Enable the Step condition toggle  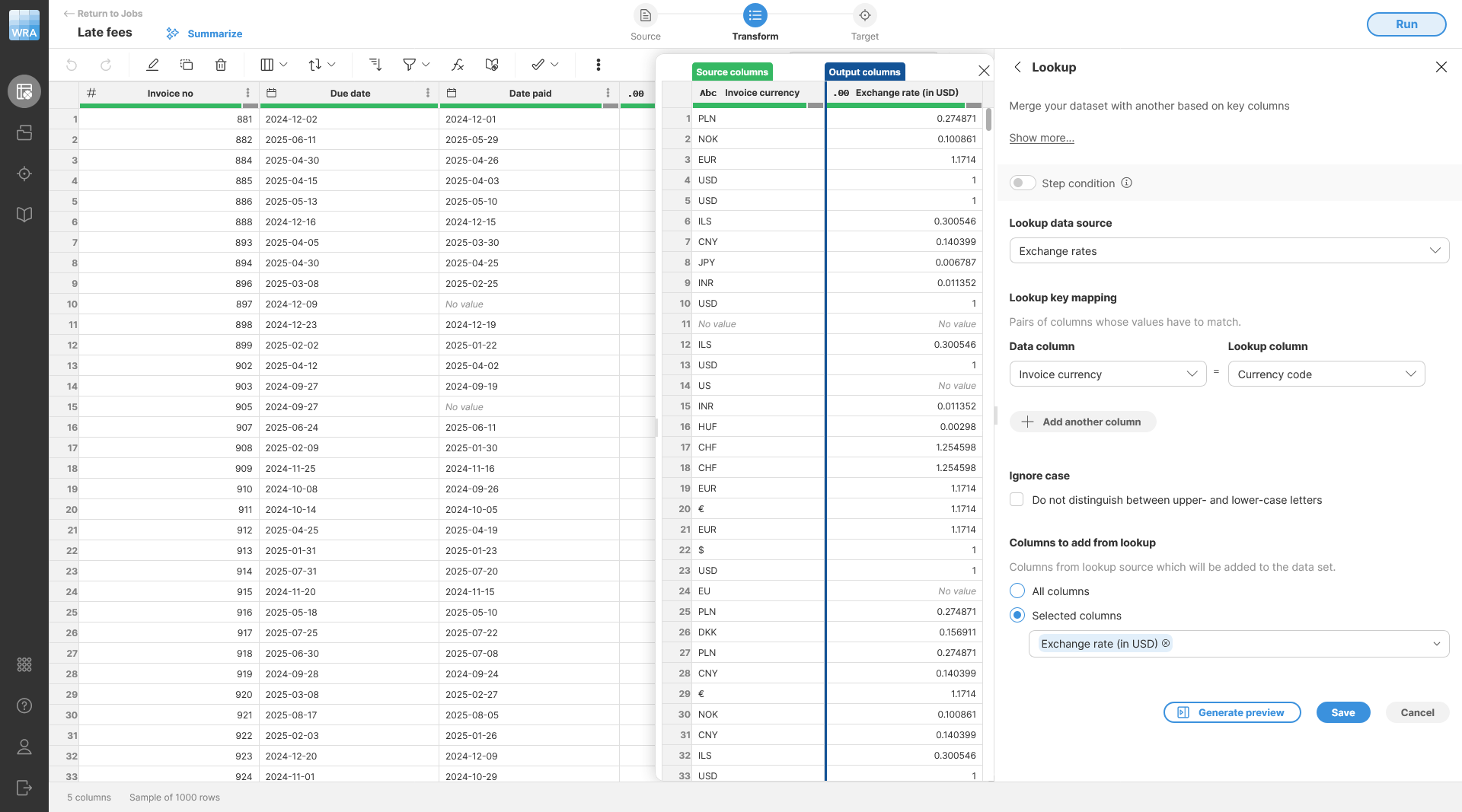click(1023, 183)
